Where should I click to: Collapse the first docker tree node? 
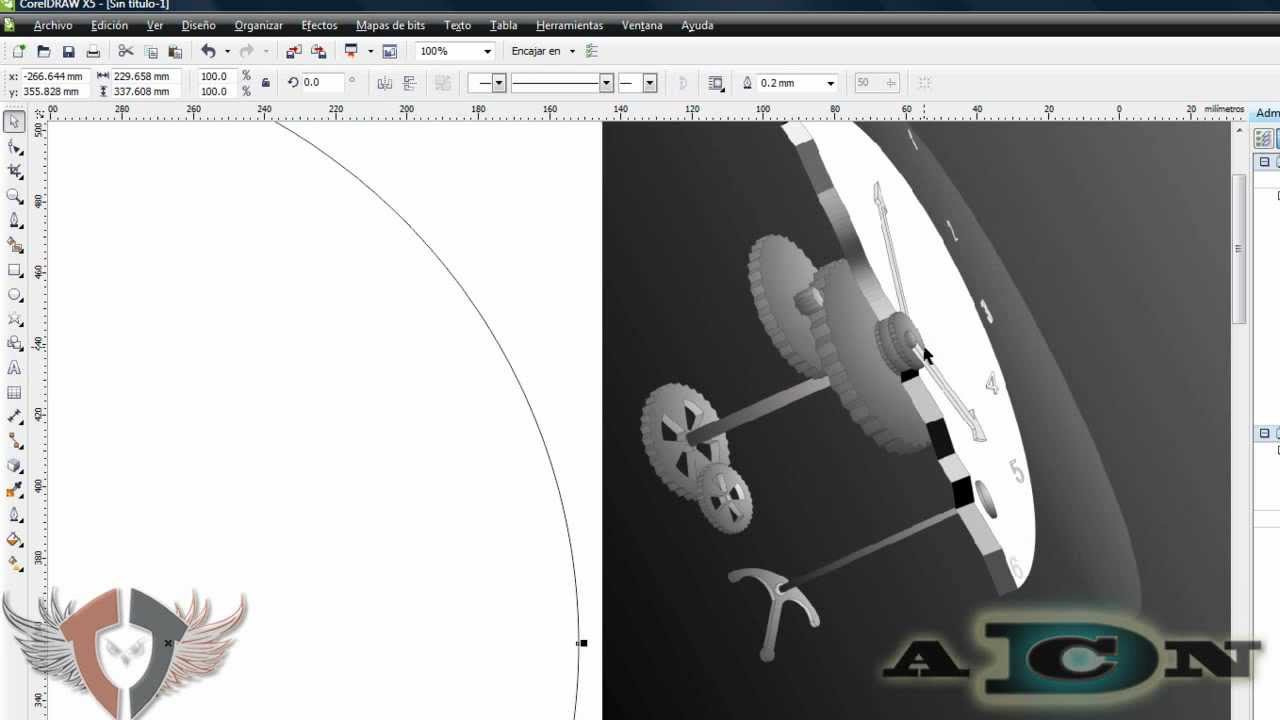pos(1264,162)
